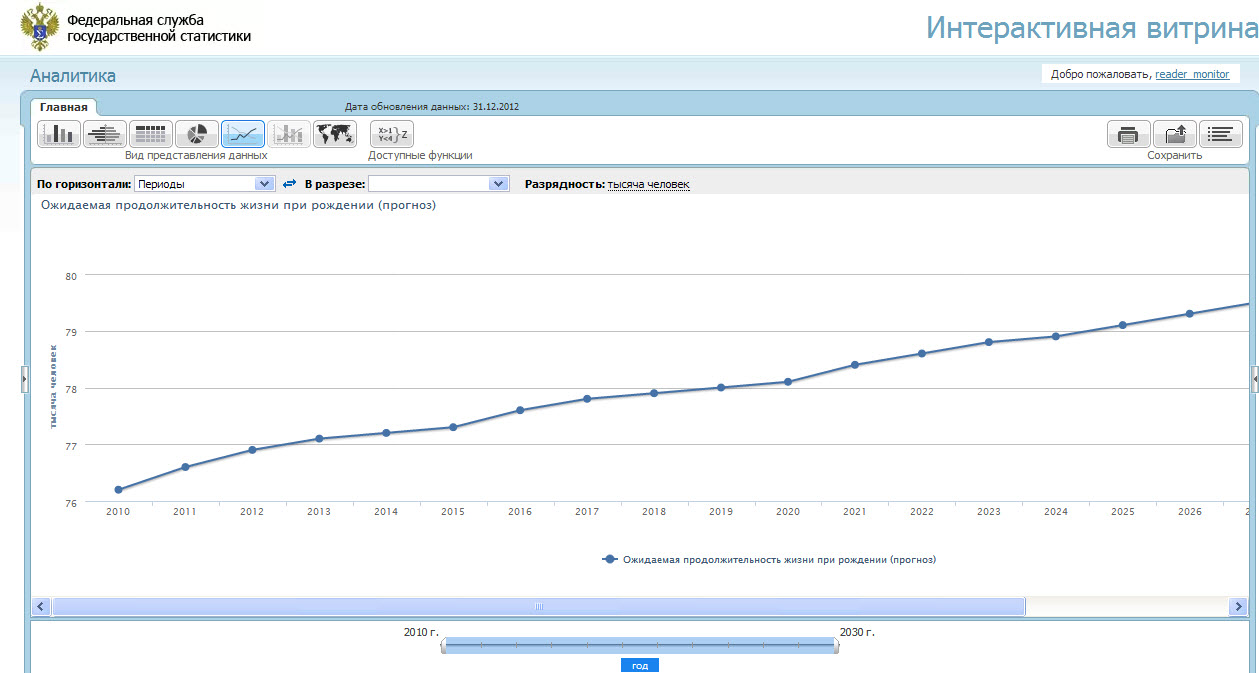Select the line chart view
This screenshot has height=673, width=1259.
point(243,134)
